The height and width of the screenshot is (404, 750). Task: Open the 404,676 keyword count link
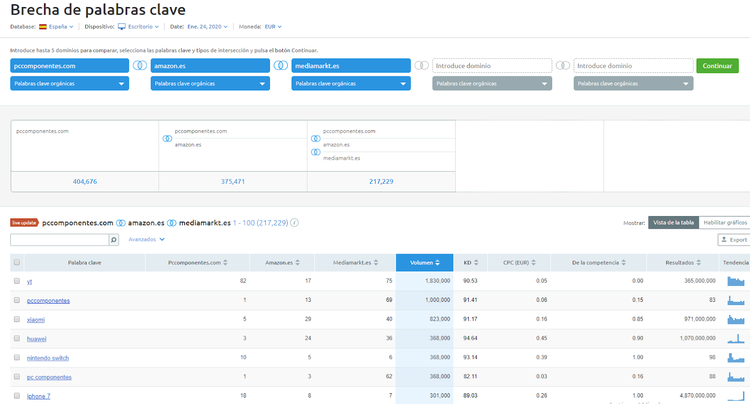[x=85, y=181]
